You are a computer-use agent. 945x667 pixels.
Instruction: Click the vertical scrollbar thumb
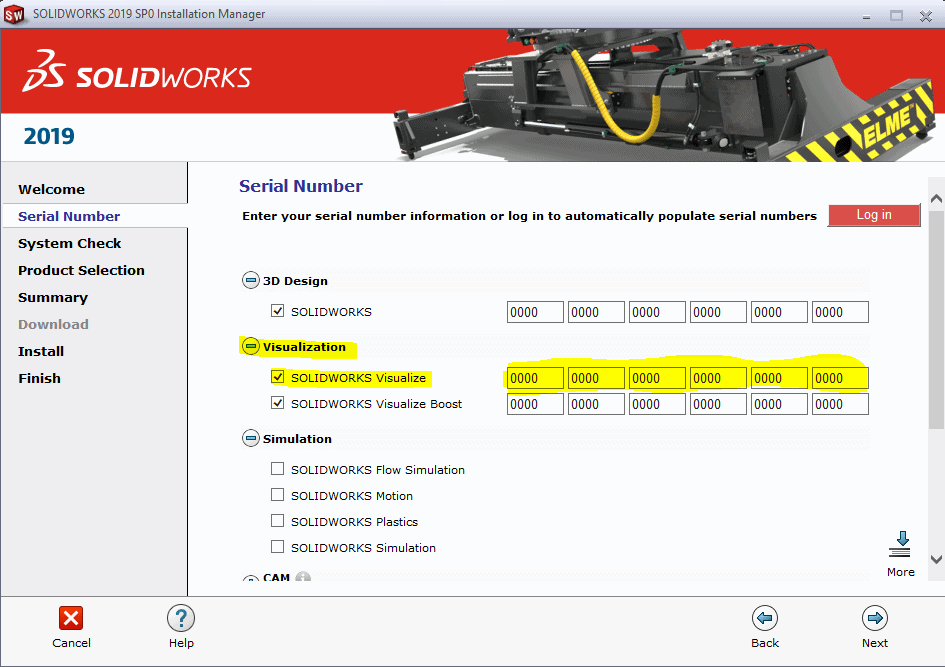[936, 319]
